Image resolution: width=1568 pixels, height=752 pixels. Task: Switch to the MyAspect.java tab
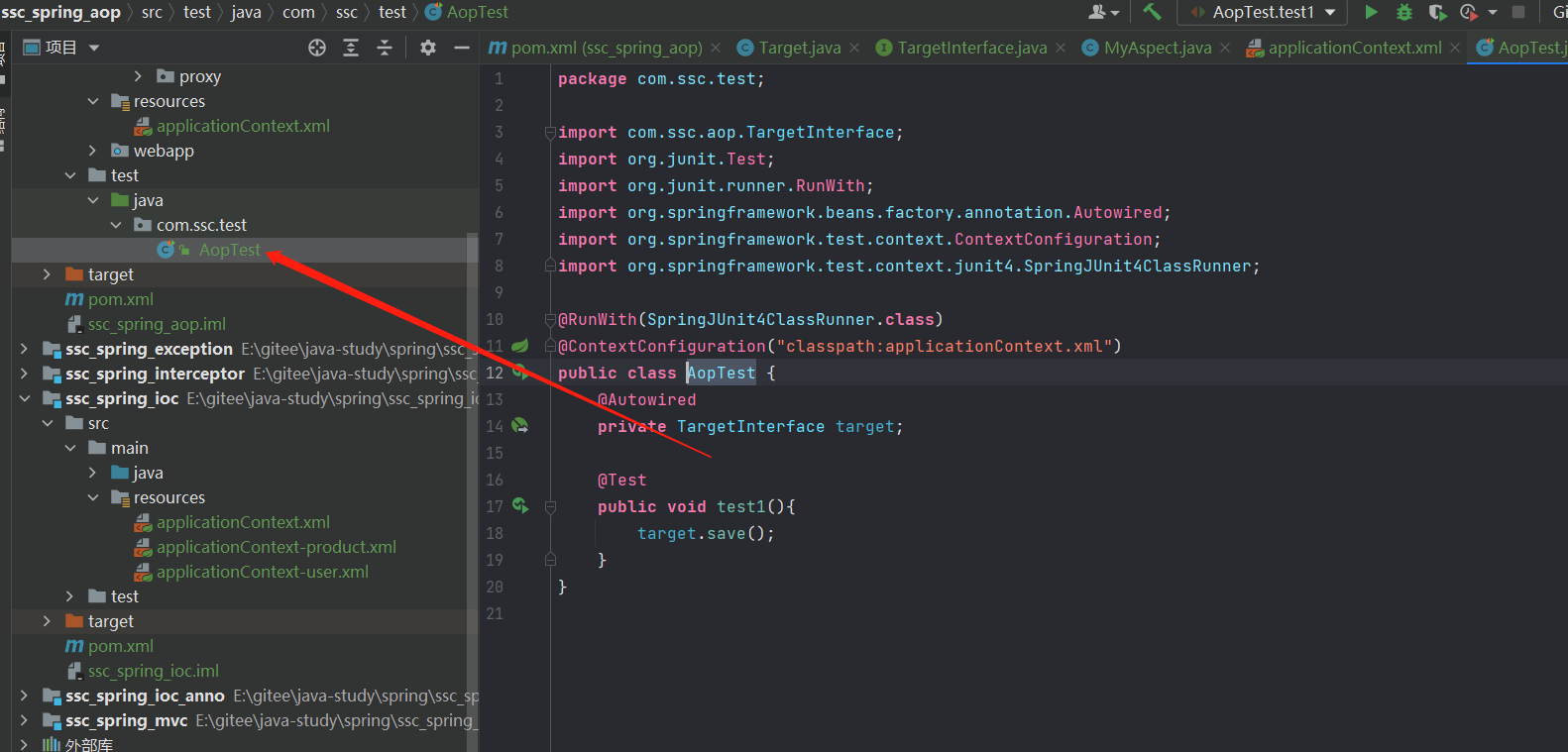[1158, 48]
